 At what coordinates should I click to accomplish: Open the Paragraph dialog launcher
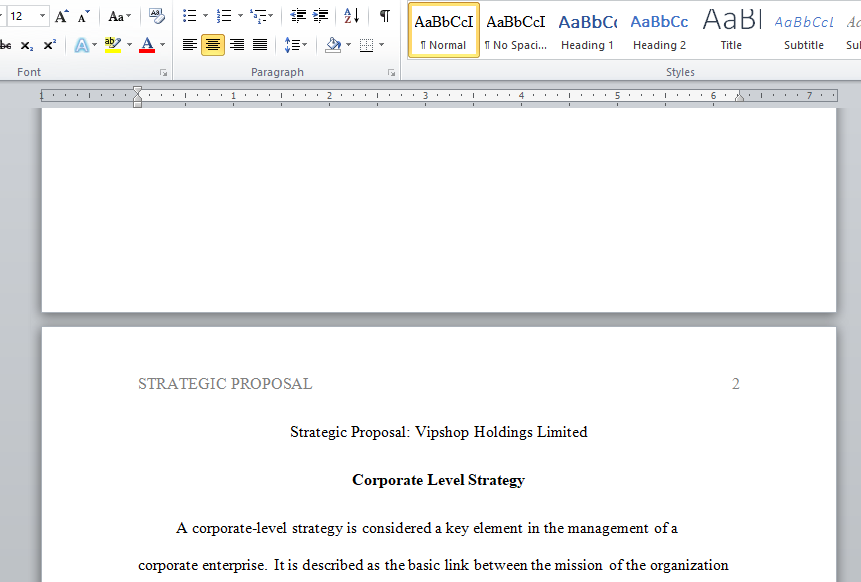(392, 72)
